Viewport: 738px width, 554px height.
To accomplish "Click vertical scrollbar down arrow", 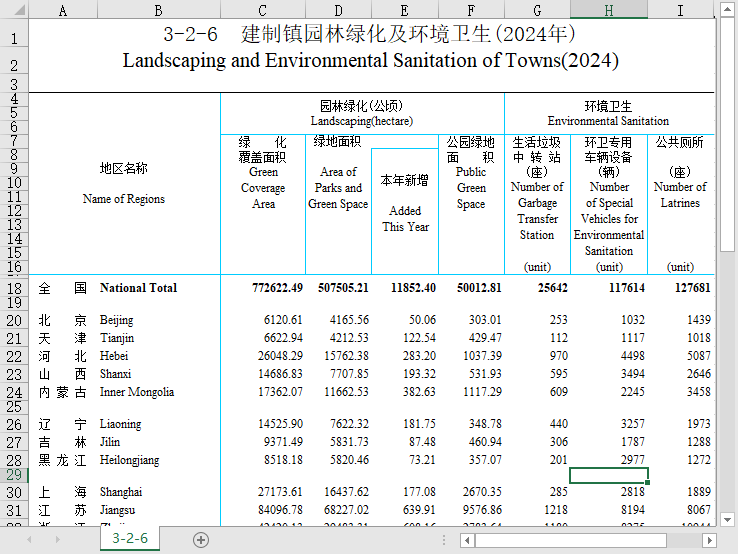I will (x=727, y=520).
